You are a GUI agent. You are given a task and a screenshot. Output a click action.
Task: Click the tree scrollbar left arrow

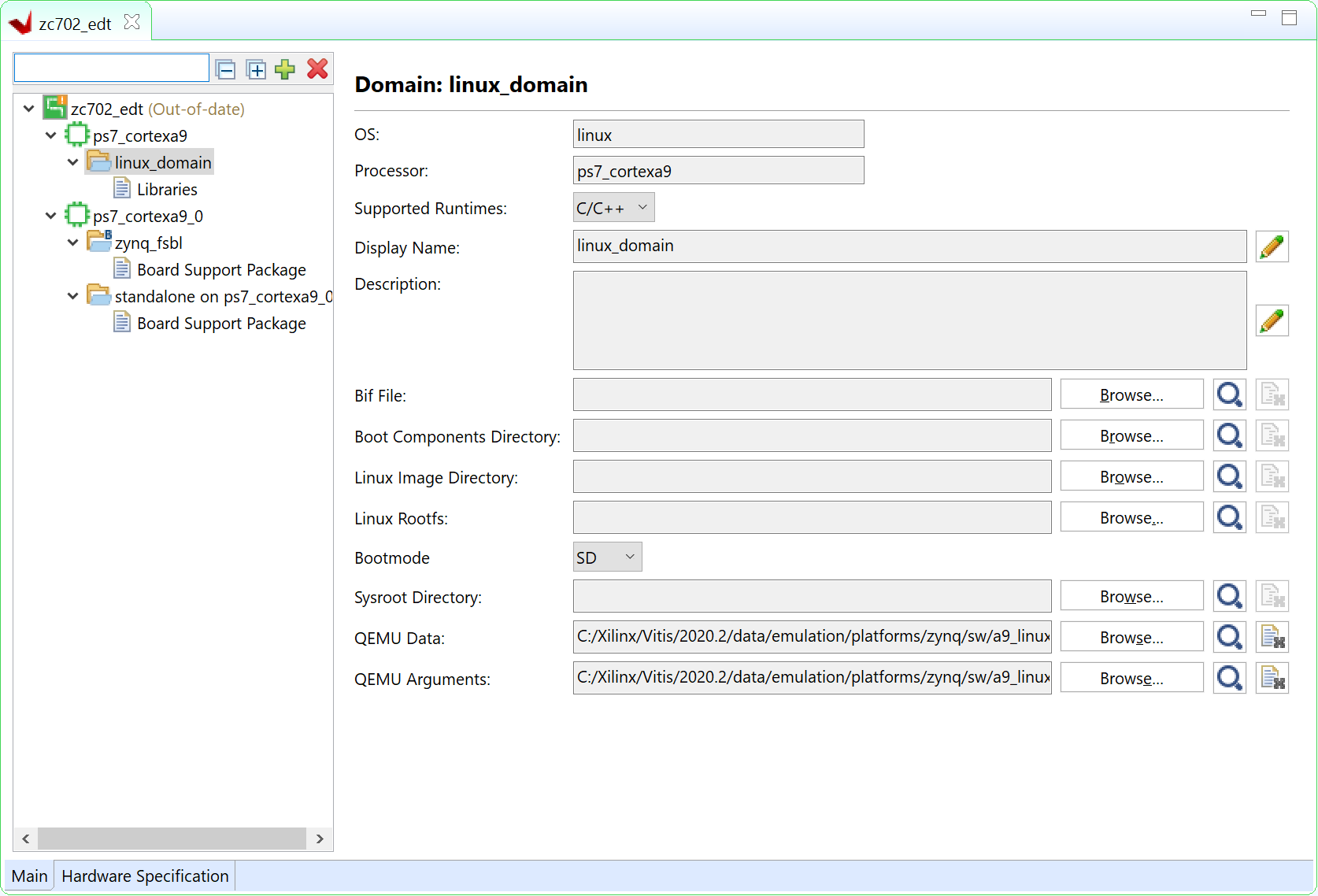[x=26, y=839]
